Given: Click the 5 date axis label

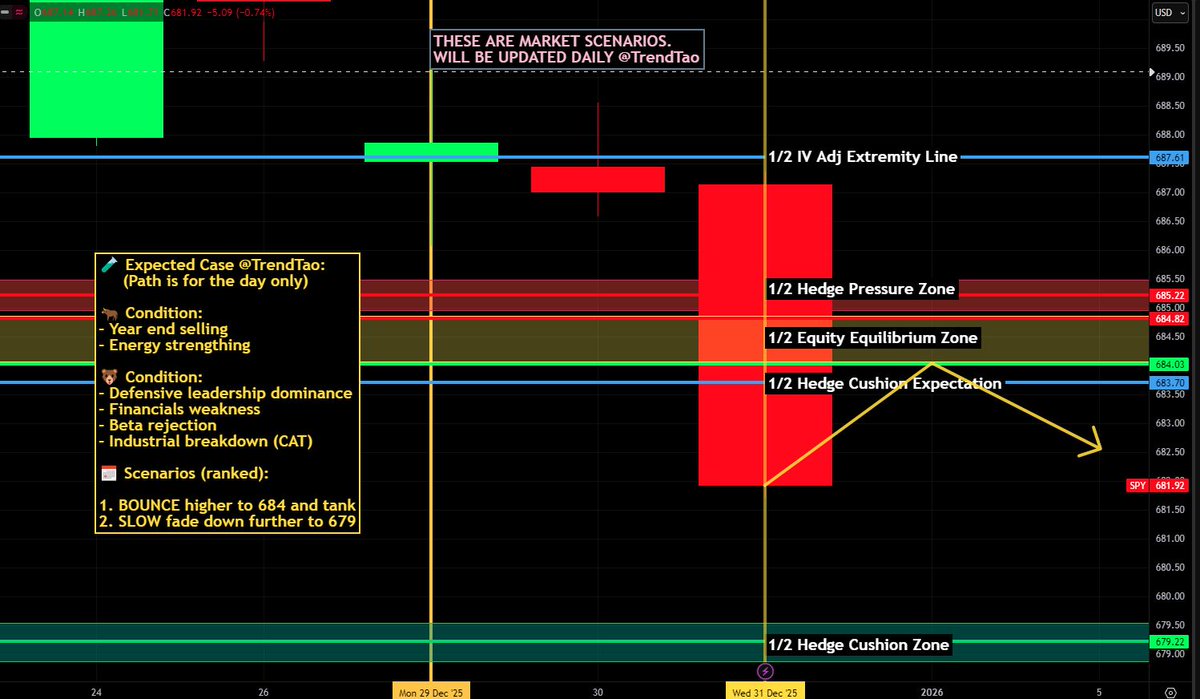Looking at the screenshot, I should point(1099,691).
